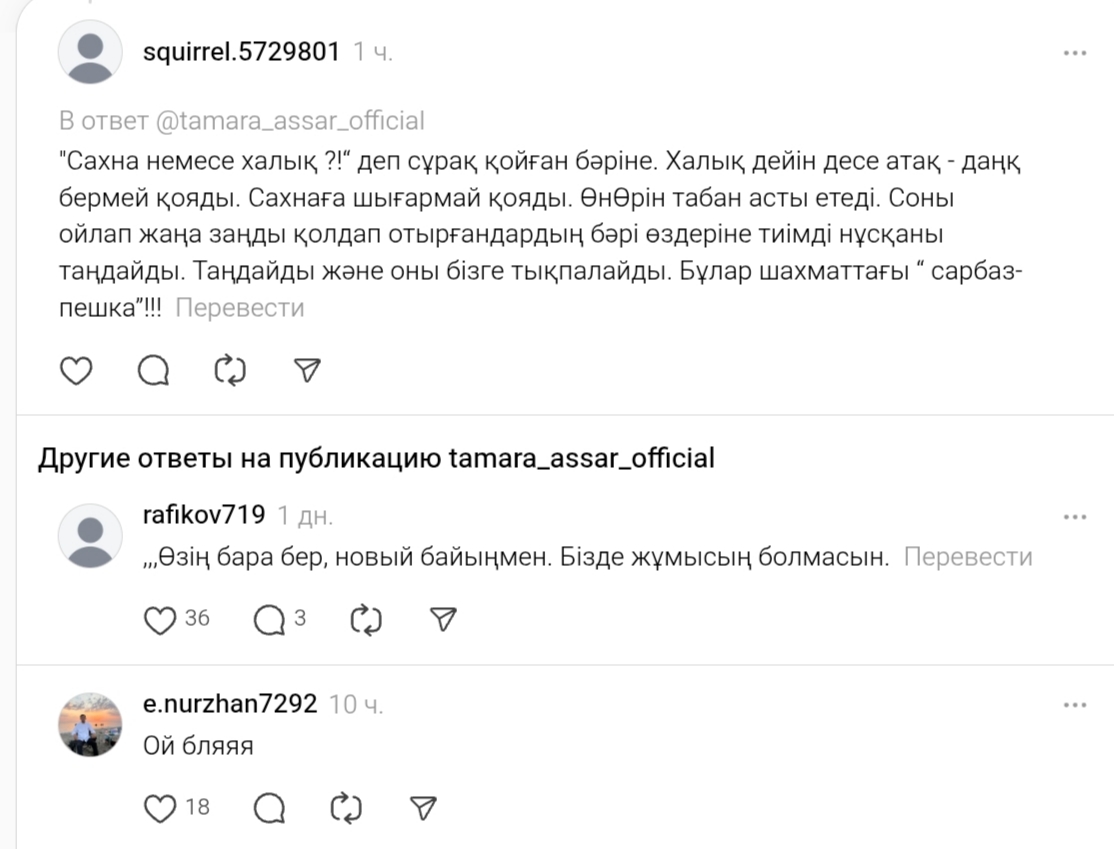The image size is (1114, 849).
Task: Translate the rafikov719 comment
Action: click(x=967, y=557)
